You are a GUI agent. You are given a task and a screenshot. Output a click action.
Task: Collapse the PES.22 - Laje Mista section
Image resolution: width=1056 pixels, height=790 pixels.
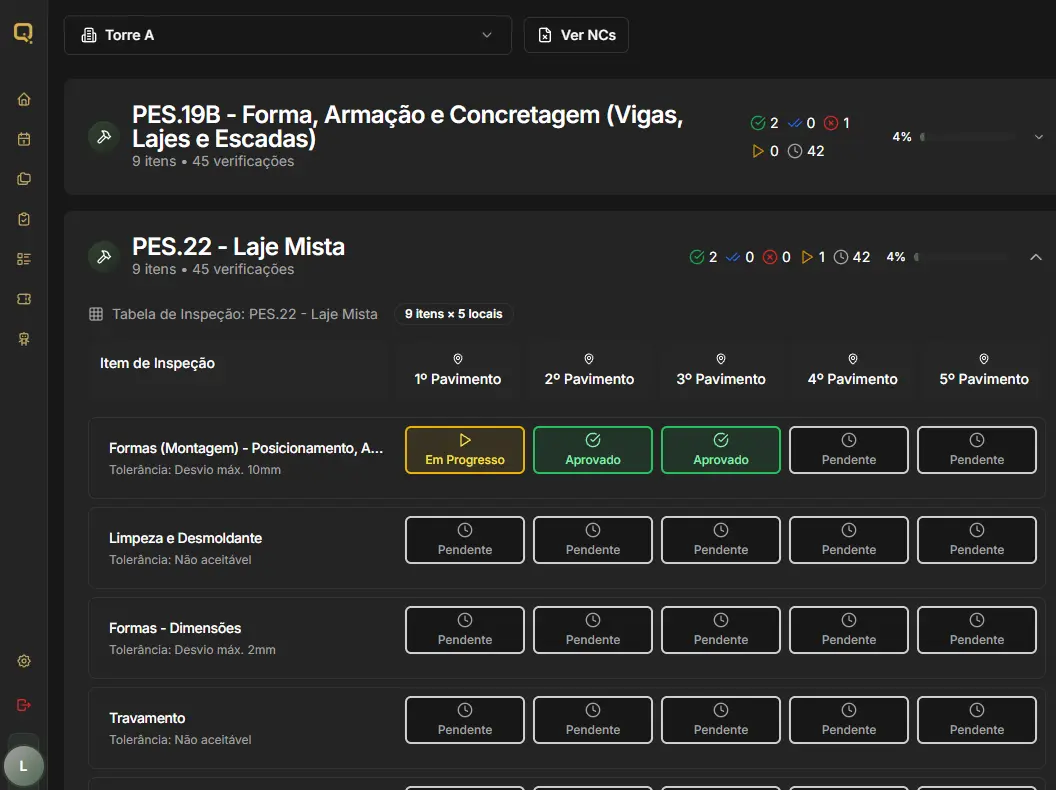coord(1036,257)
